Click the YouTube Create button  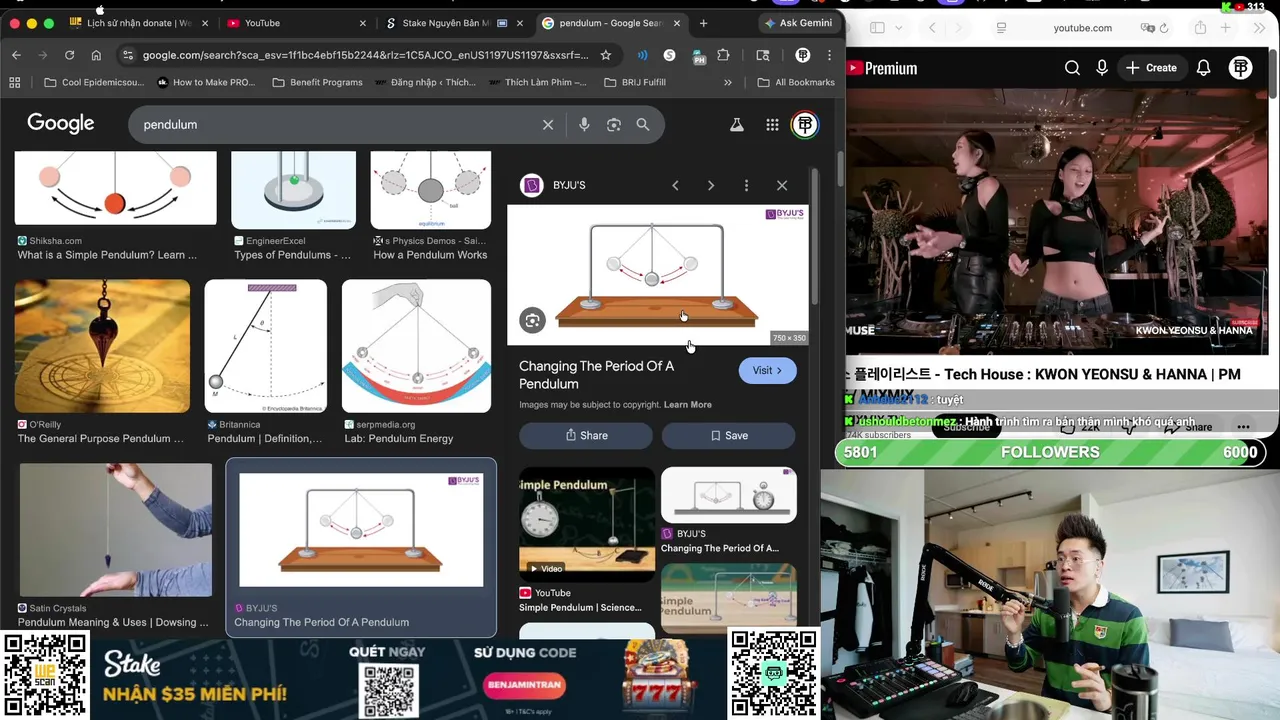(1151, 68)
